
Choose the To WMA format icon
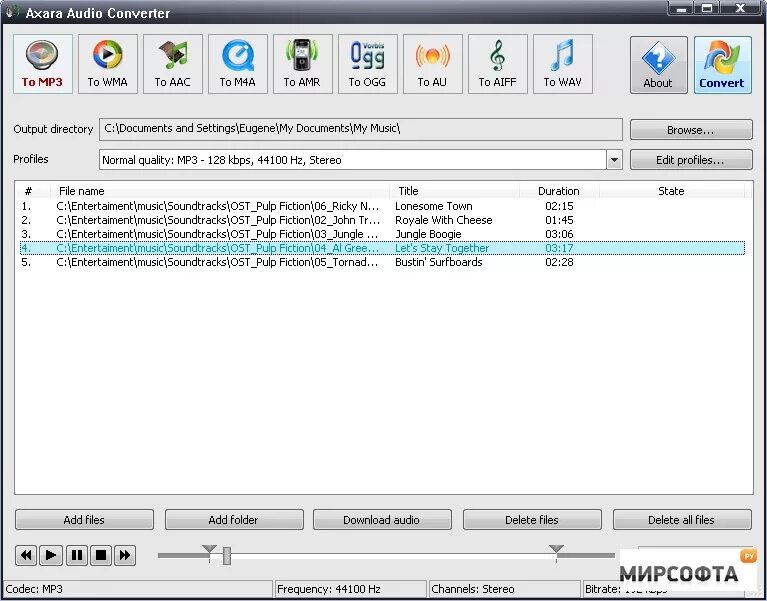click(x=108, y=64)
